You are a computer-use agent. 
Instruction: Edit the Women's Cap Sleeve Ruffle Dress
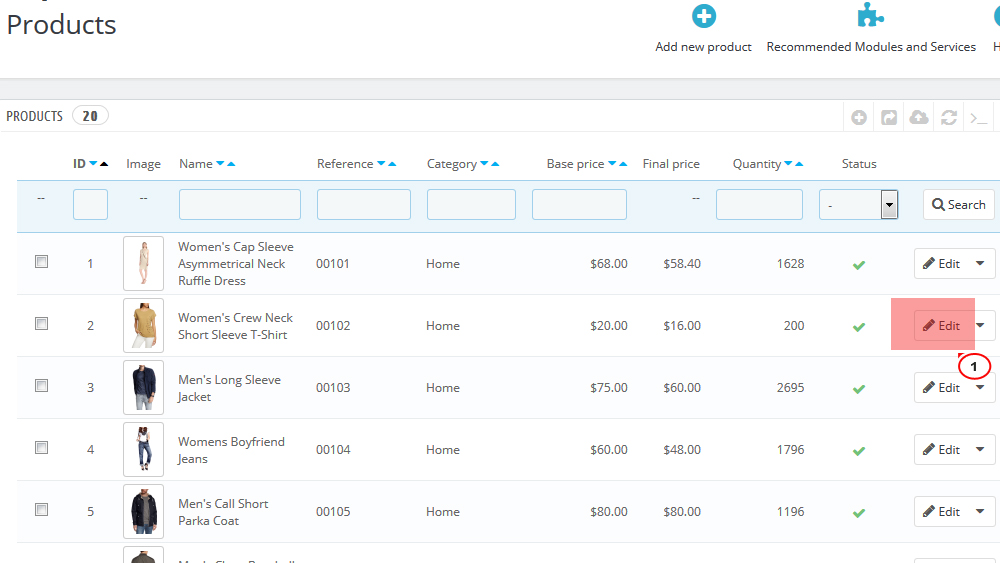[x=941, y=263]
